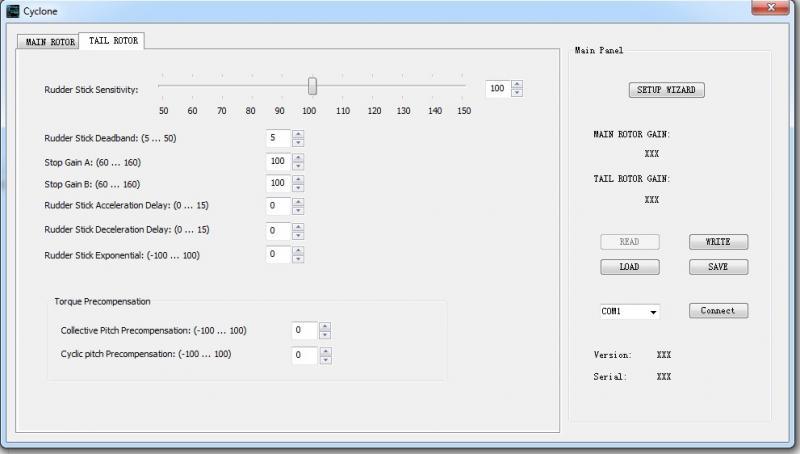Decrease Rudder Stick Deadband with down arrow
800x454 pixels.
(x=298, y=142)
